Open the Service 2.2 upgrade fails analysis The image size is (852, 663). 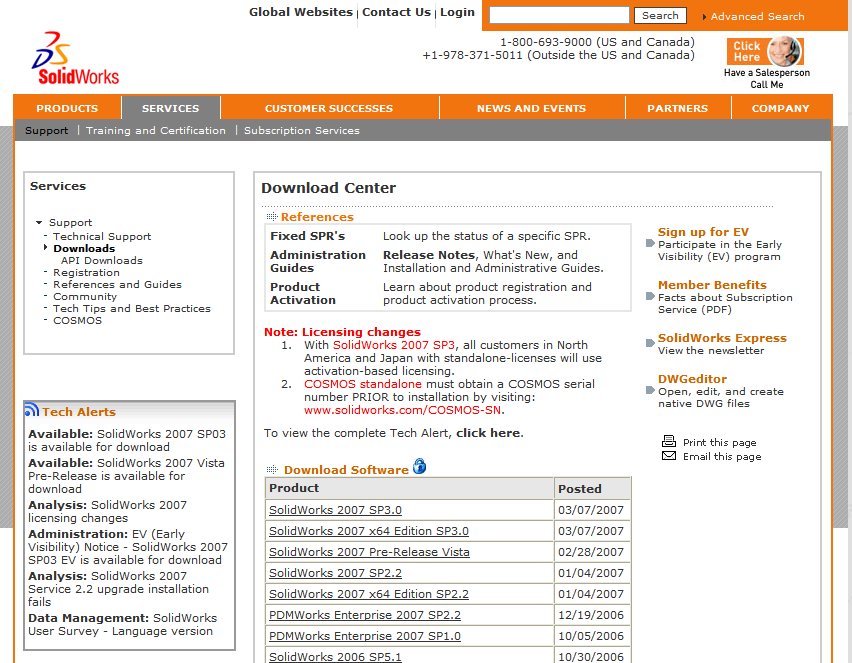pos(118,589)
